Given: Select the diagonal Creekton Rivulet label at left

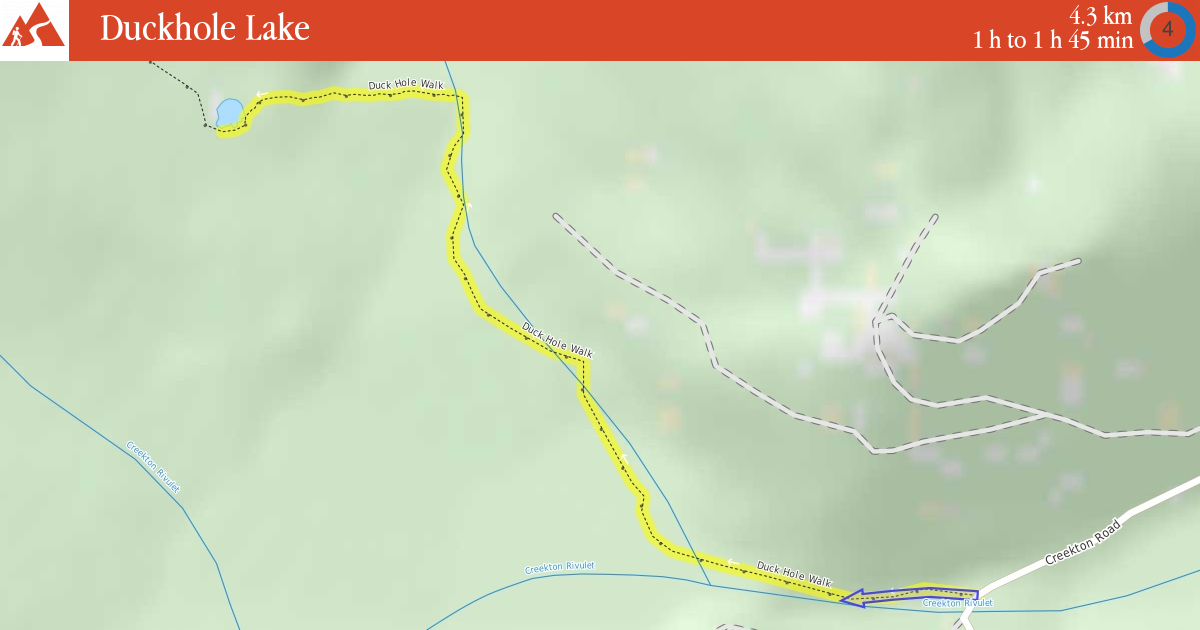Looking at the screenshot, I should [x=153, y=467].
